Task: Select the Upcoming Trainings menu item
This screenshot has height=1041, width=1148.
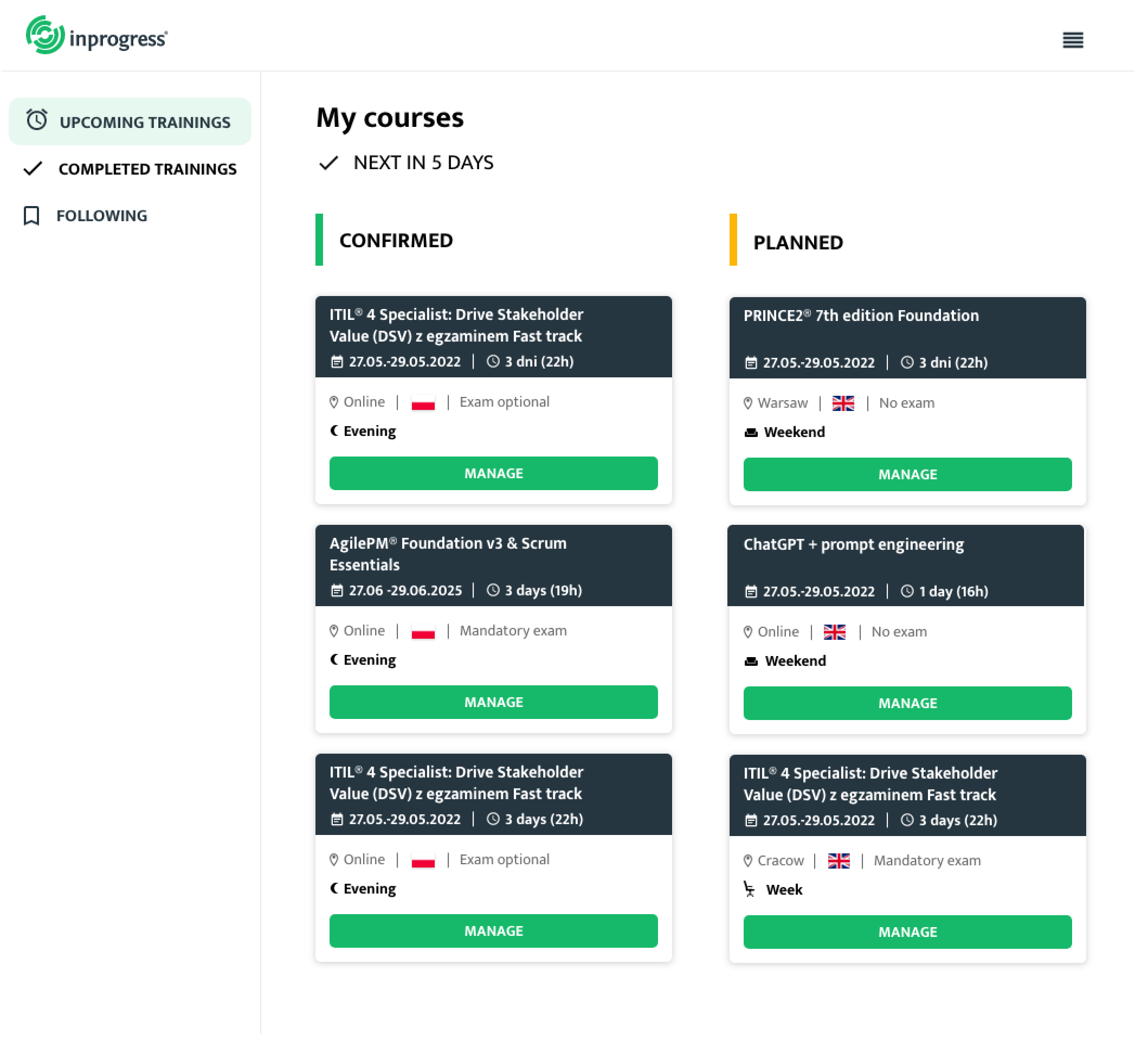Action: pos(145,123)
